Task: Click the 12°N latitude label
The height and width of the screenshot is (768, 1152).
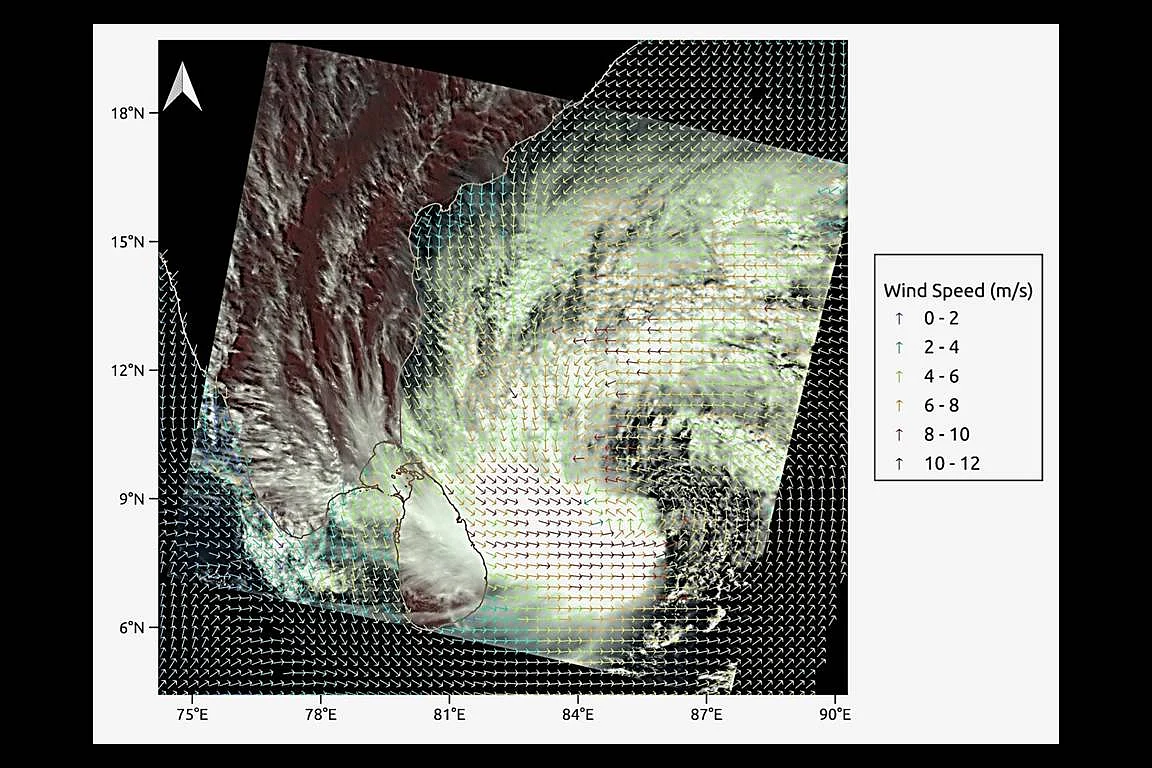Action: tap(128, 370)
